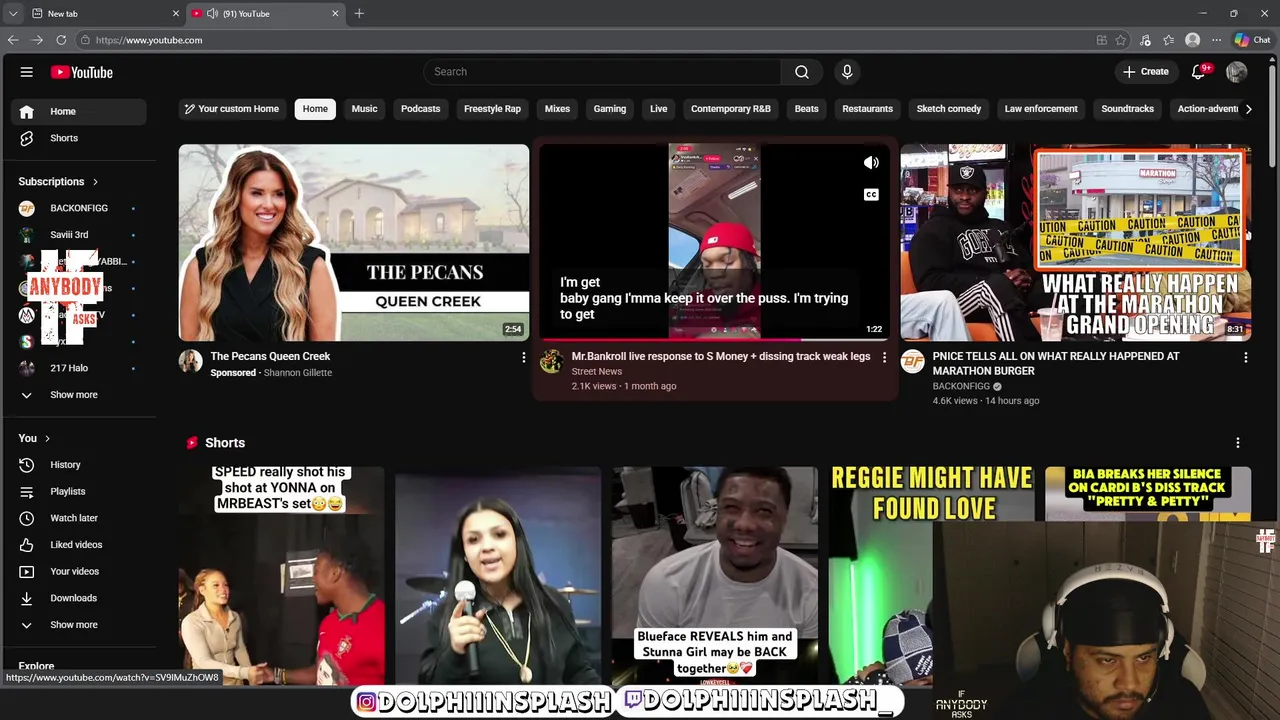Select the Beats filter chip
Viewport: 1280px width, 720px height.
(x=806, y=109)
